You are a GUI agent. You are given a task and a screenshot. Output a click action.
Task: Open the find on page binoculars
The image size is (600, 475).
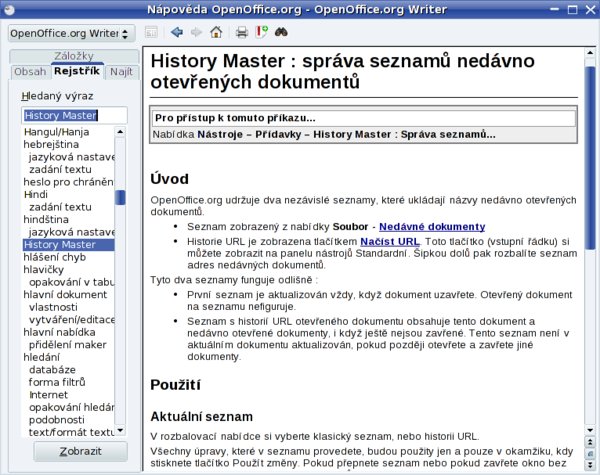[x=281, y=33]
